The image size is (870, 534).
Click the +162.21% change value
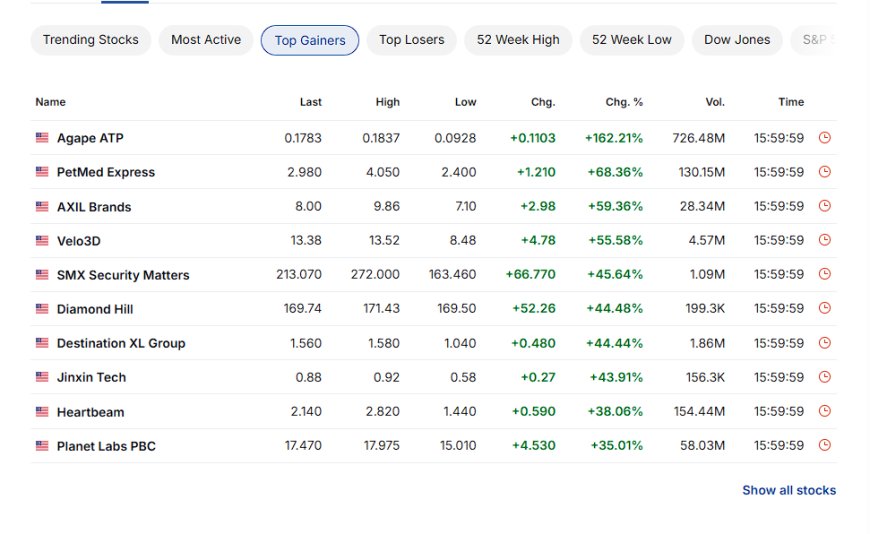(x=614, y=138)
